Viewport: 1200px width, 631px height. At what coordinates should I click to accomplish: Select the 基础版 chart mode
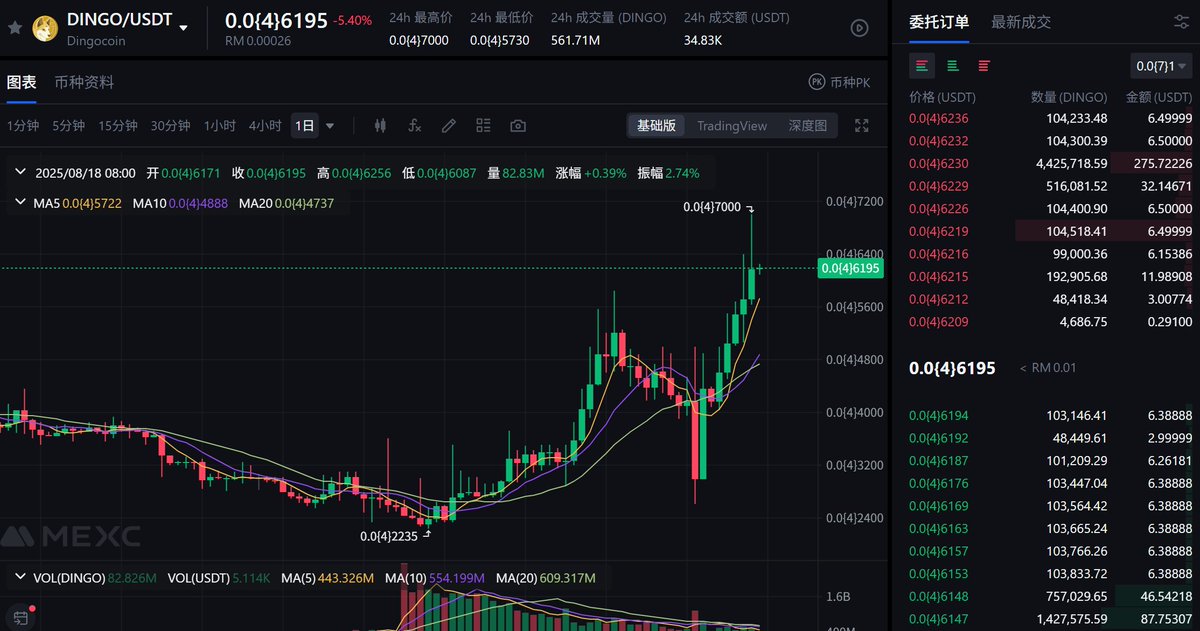click(x=657, y=126)
